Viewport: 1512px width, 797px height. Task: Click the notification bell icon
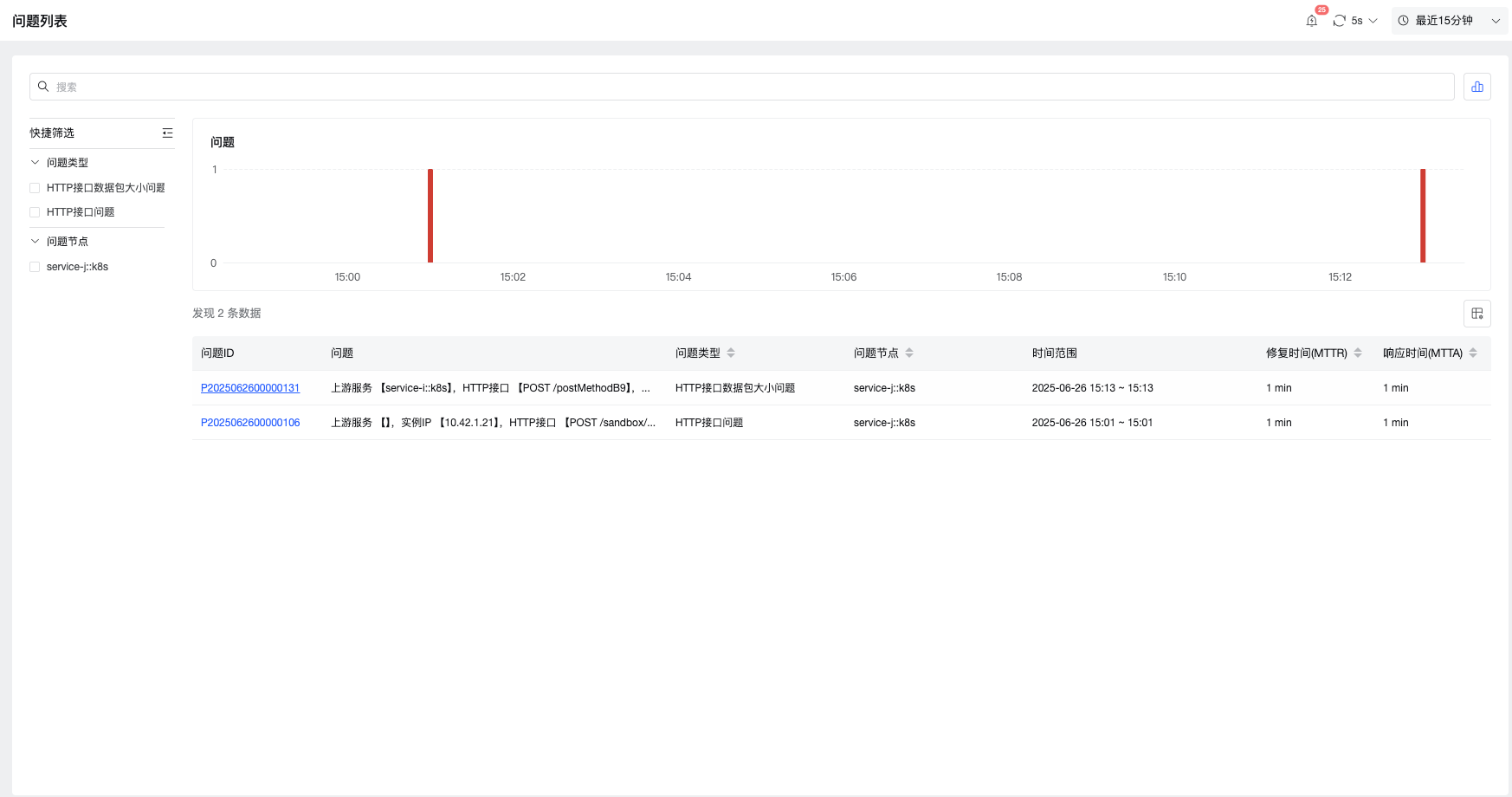point(1311,21)
